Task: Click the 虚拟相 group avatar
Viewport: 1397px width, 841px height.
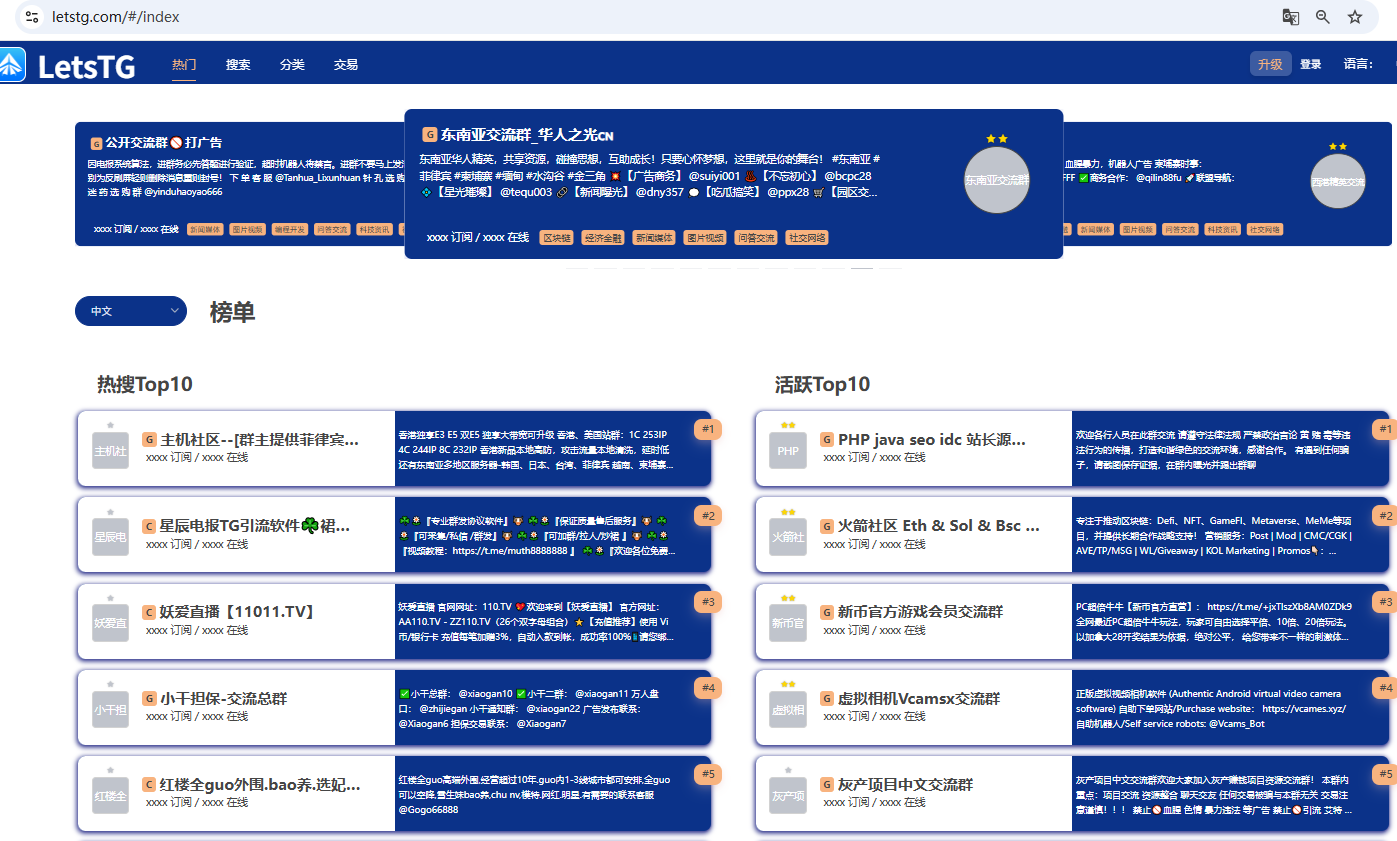Action: pos(788,710)
